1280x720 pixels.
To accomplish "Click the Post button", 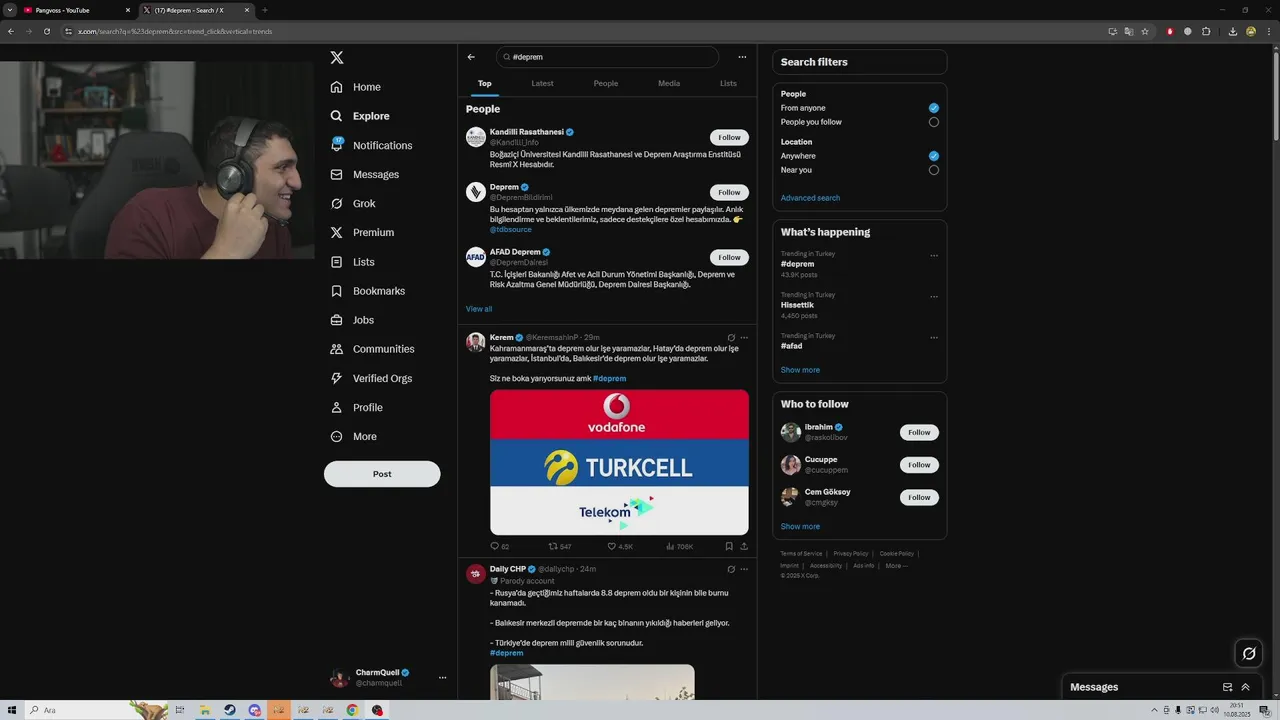I will [x=382, y=474].
